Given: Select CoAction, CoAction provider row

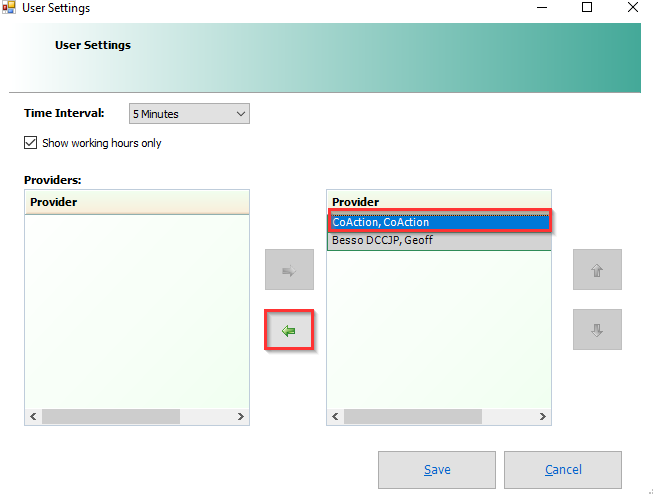Looking at the screenshot, I should pos(439,222).
